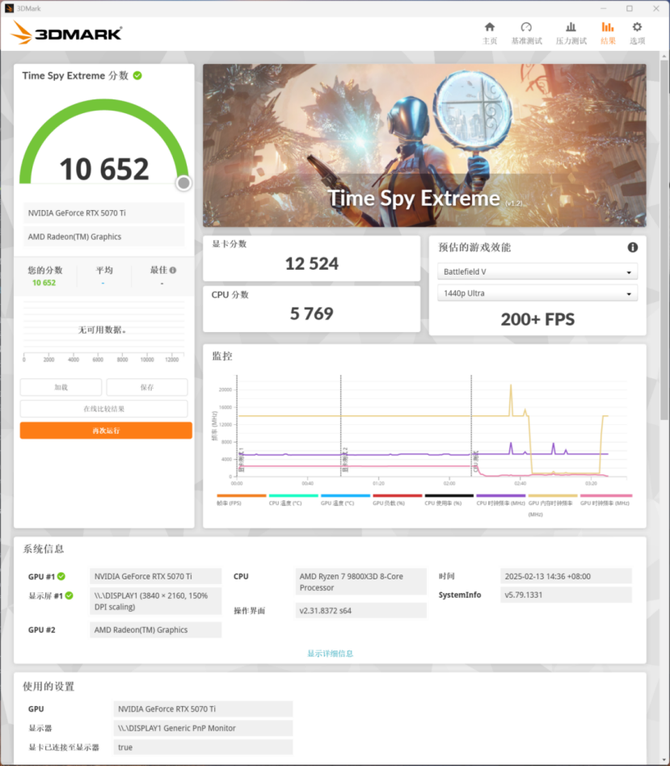
Task: Click the green check next to 显示屏 #1
Action: [69, 596]
